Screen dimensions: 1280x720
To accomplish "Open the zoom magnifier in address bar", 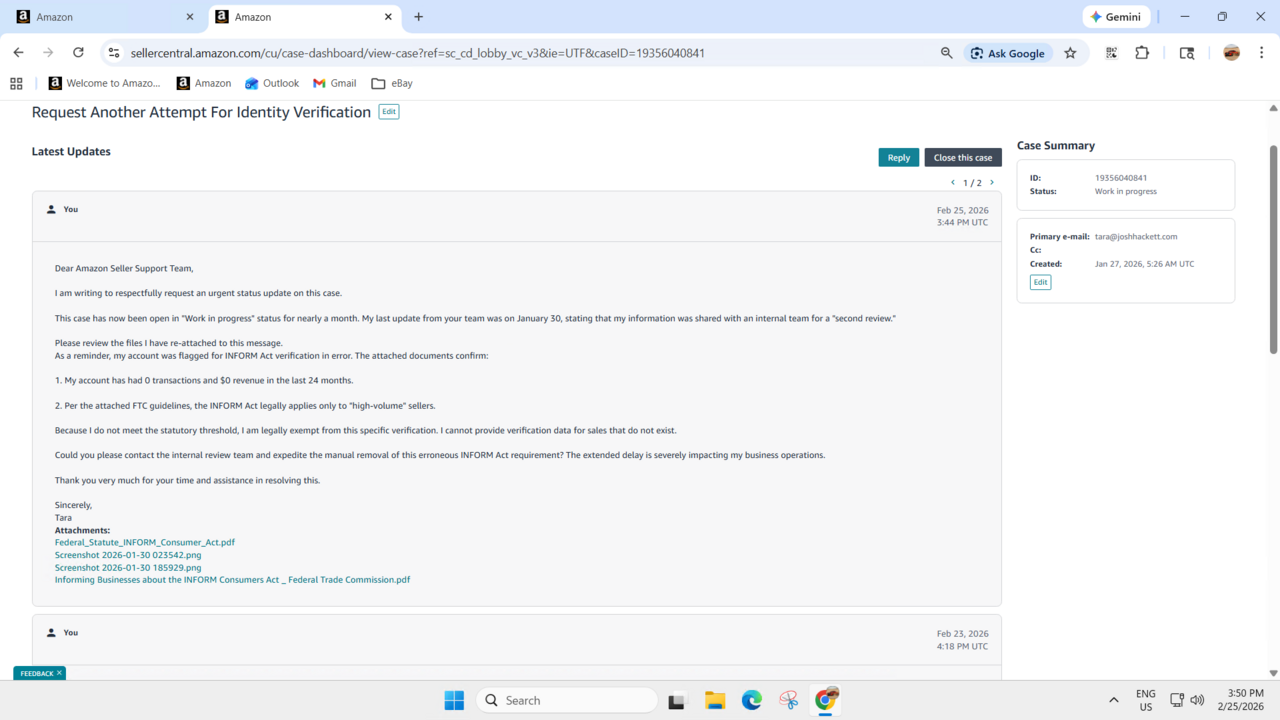I will tap(947, 53).
